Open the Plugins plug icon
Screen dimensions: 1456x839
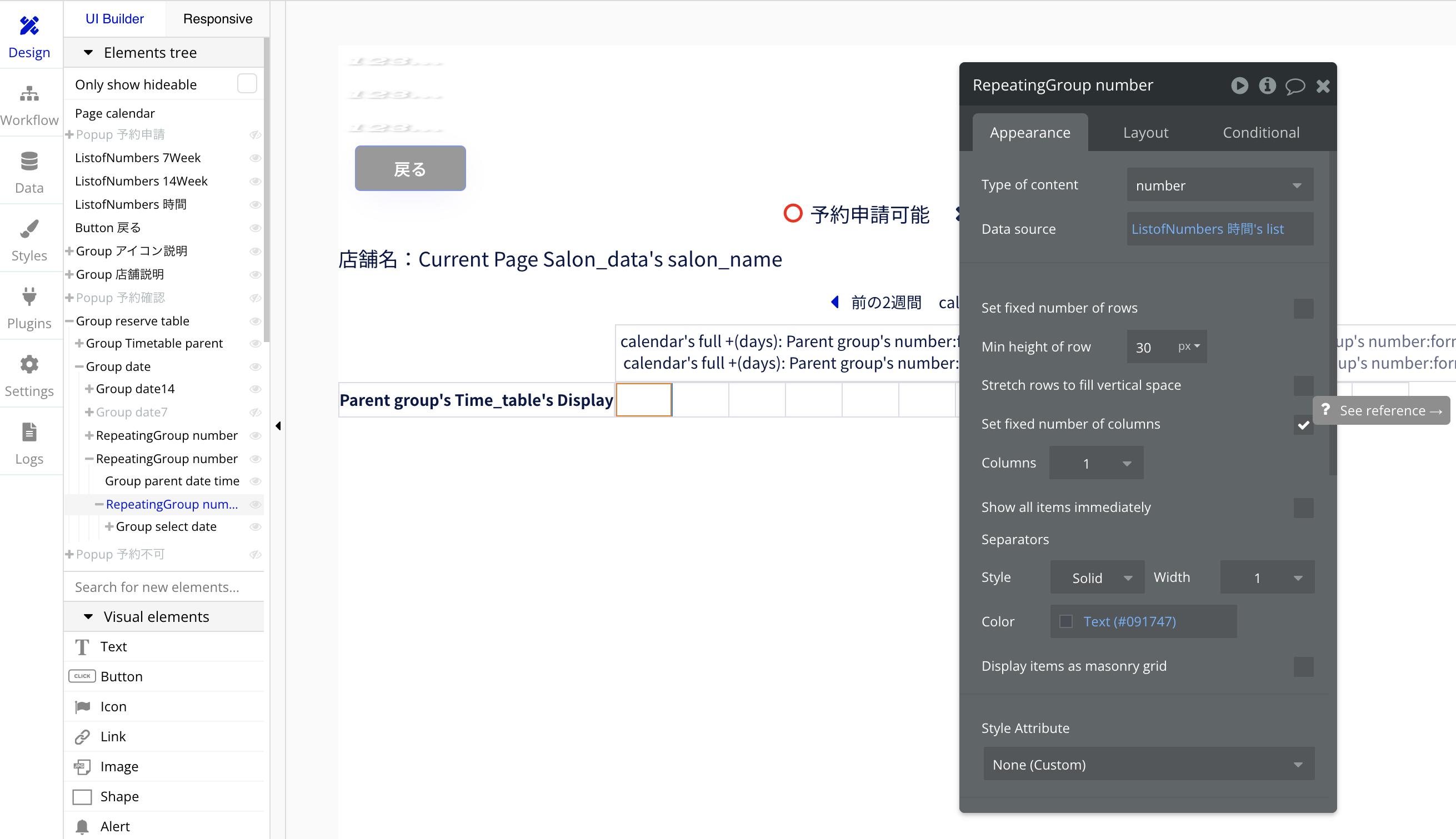click(29, 297)
